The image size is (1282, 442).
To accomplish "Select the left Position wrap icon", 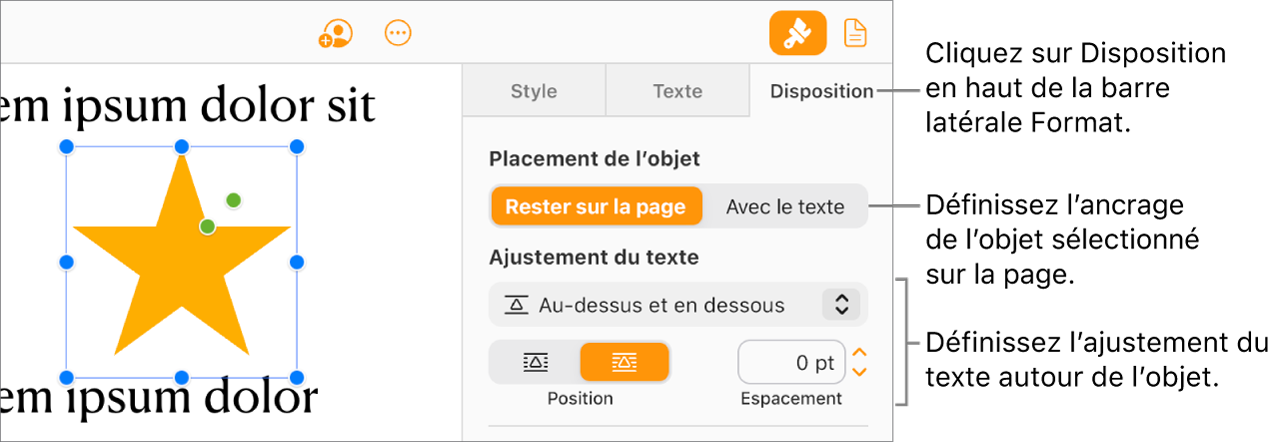I will click(536, 363).
